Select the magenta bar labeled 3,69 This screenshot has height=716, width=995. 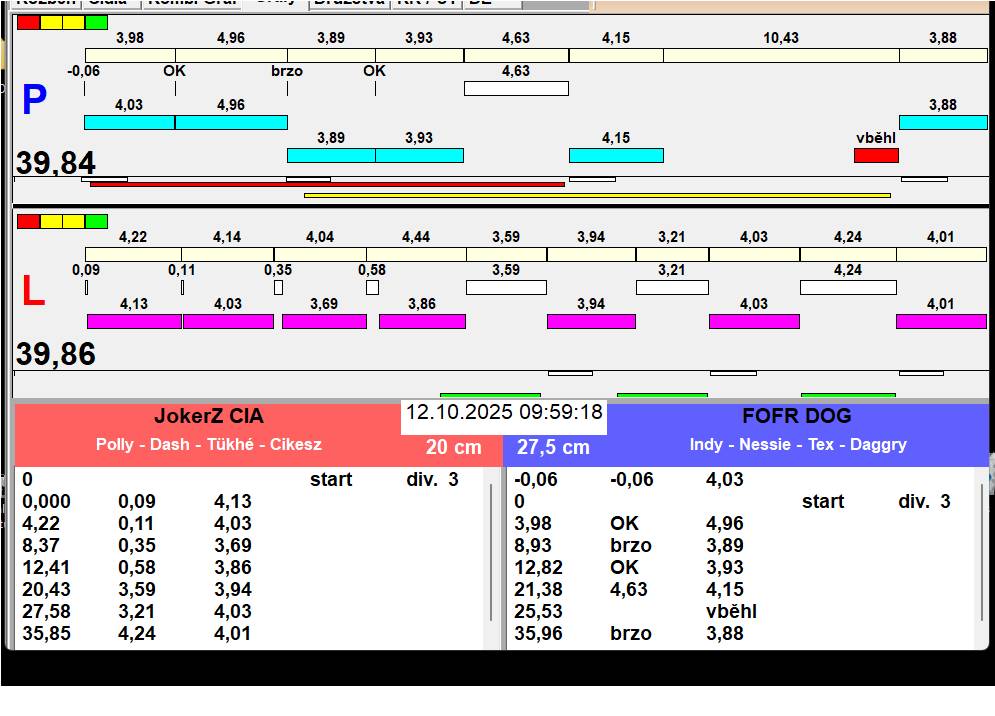(x=324, y=321)
